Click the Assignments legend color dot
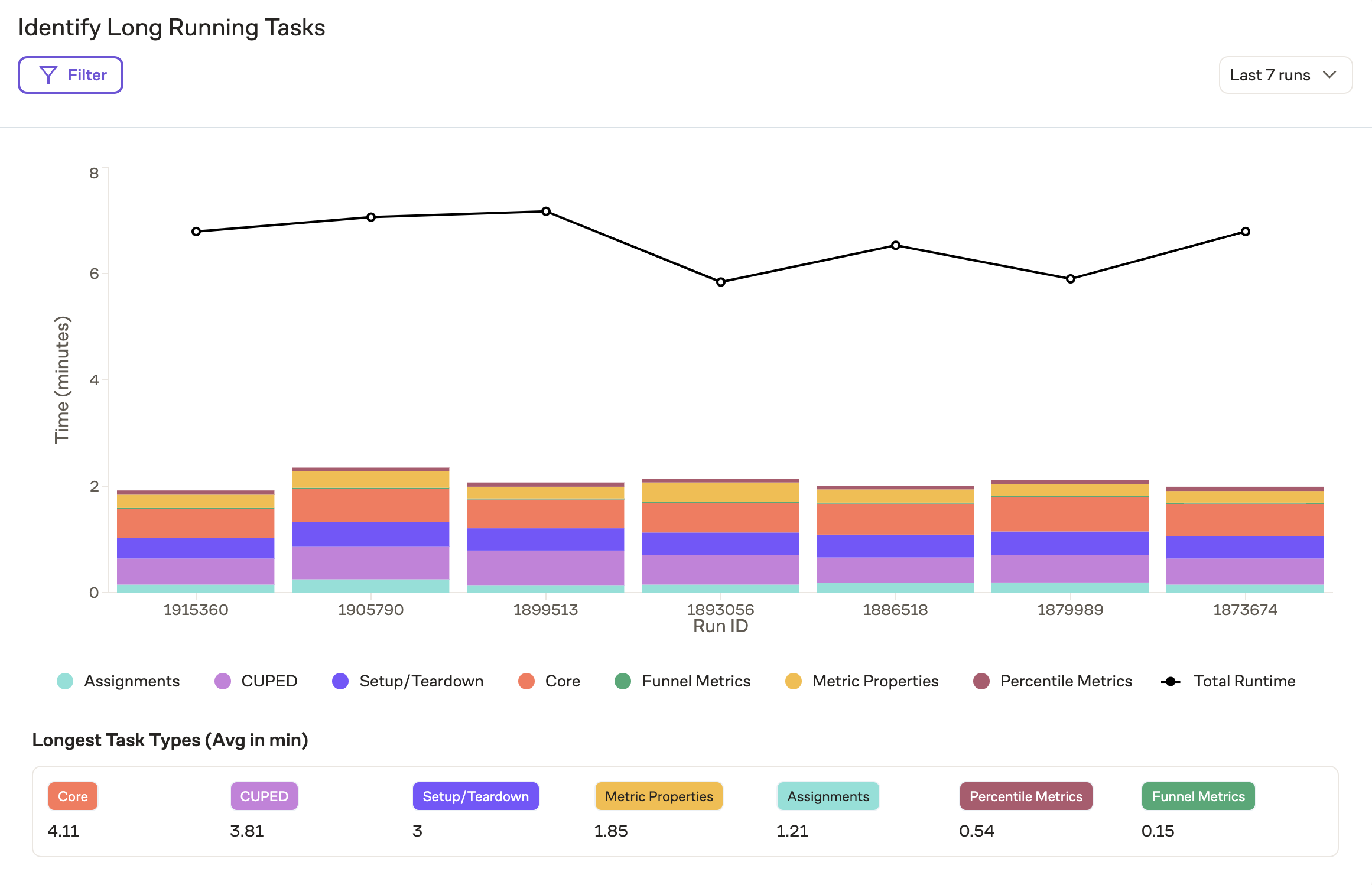 pos(65,681)
